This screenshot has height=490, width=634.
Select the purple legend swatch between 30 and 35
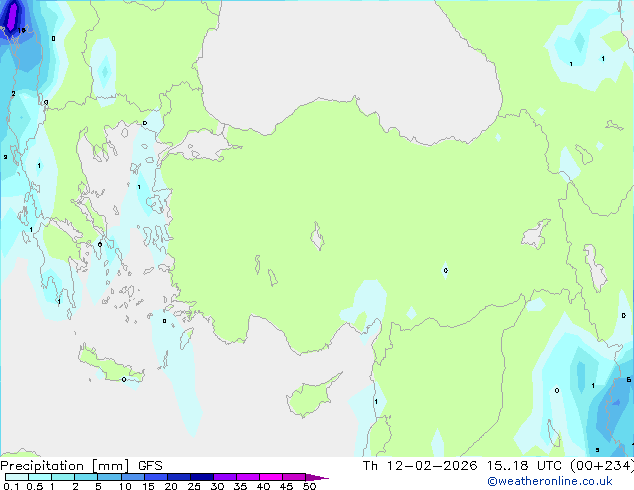click(225, 477)
